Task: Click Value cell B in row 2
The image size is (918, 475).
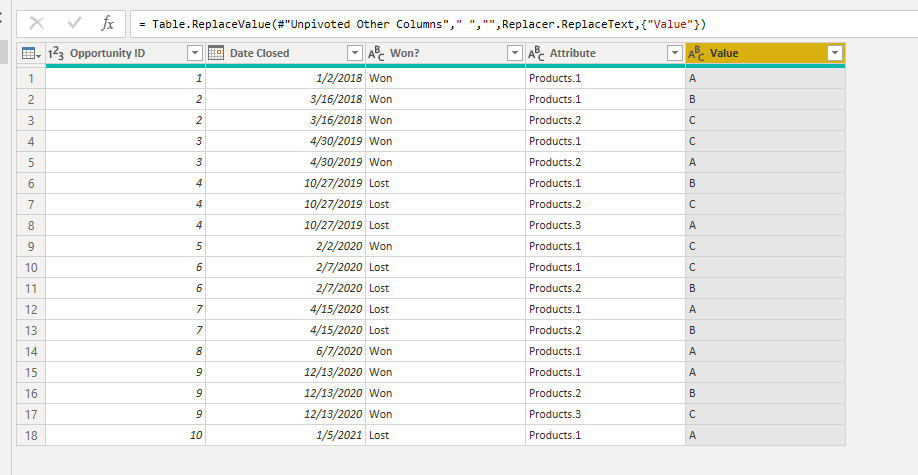Action: click(x=766, y=99)
